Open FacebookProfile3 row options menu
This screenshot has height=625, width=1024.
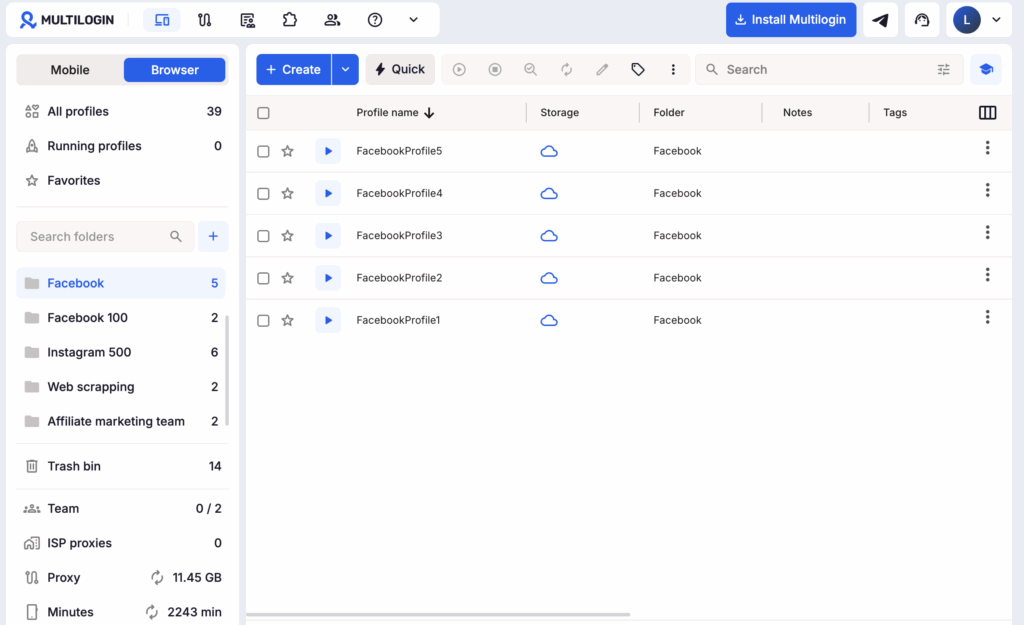[987, 232]
